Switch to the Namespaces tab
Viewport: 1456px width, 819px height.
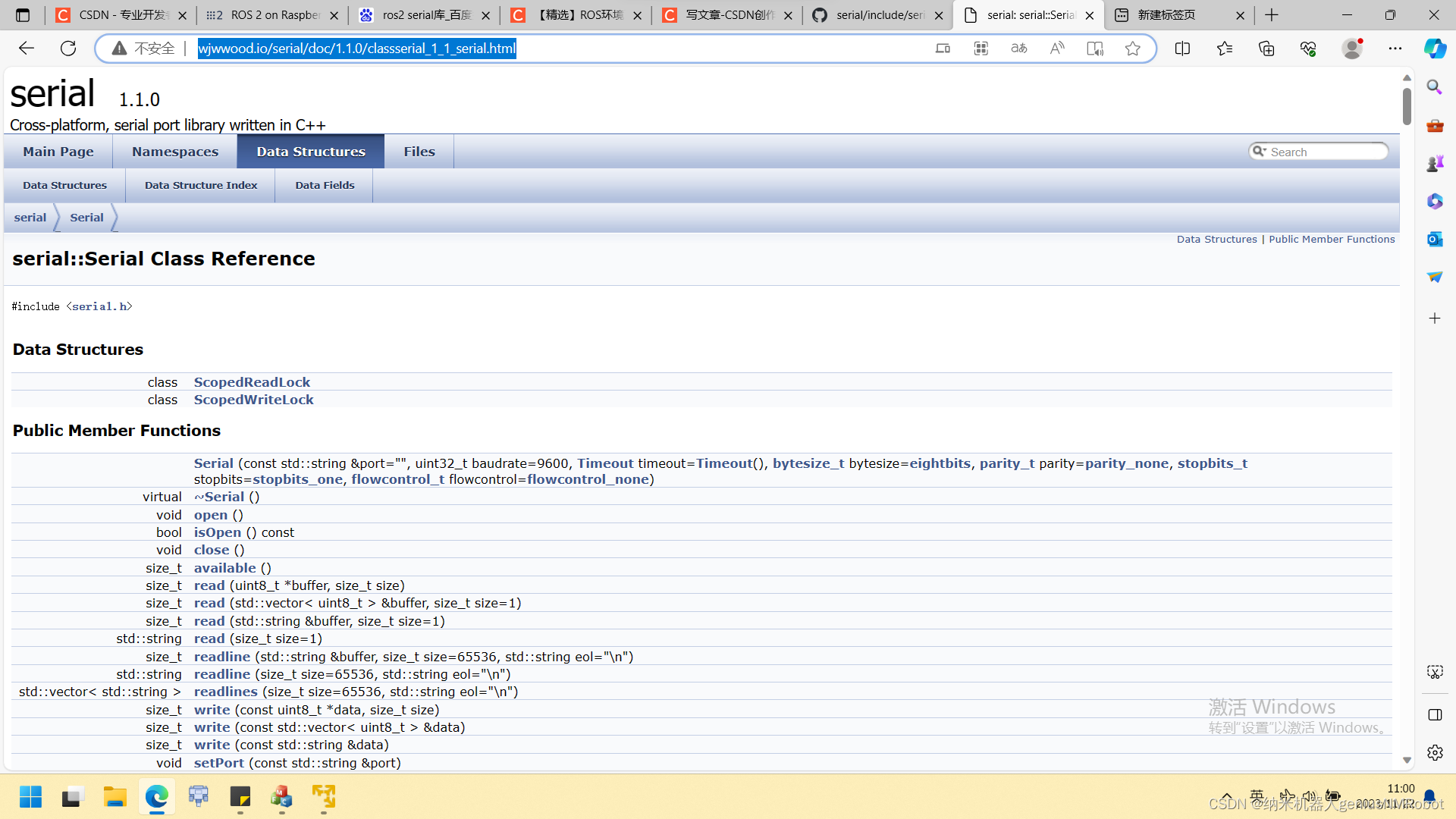click(175, 152)
